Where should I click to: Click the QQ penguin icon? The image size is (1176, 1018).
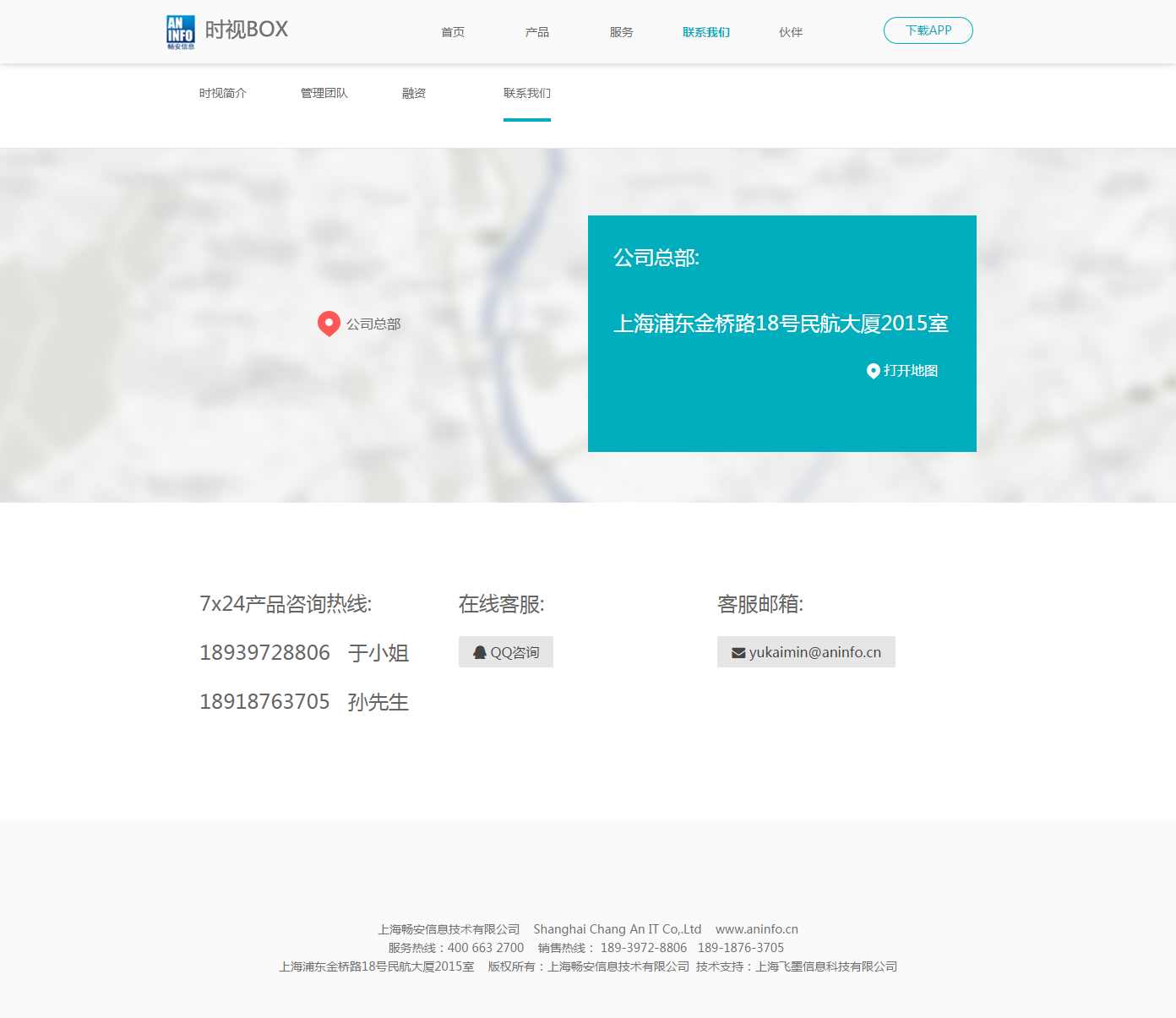(480, 652)
